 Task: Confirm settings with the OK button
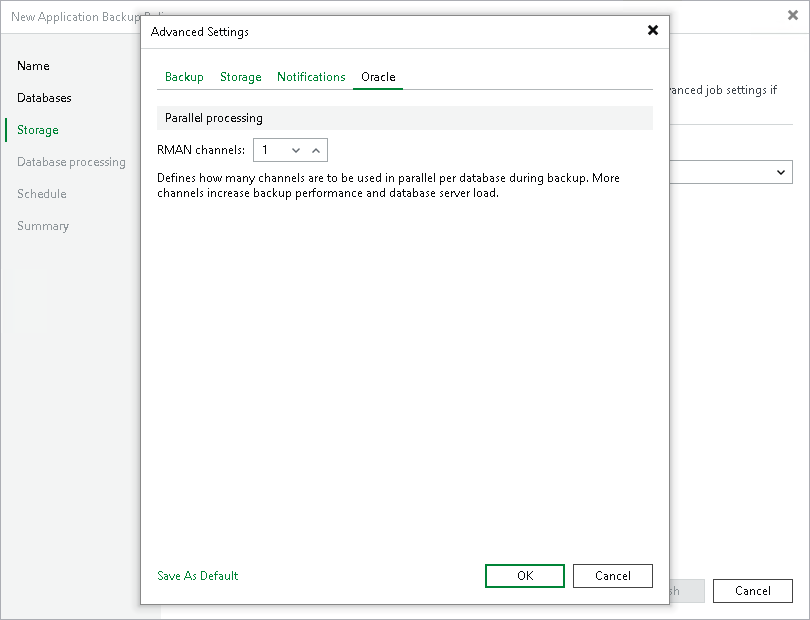[x=524, y=576]
